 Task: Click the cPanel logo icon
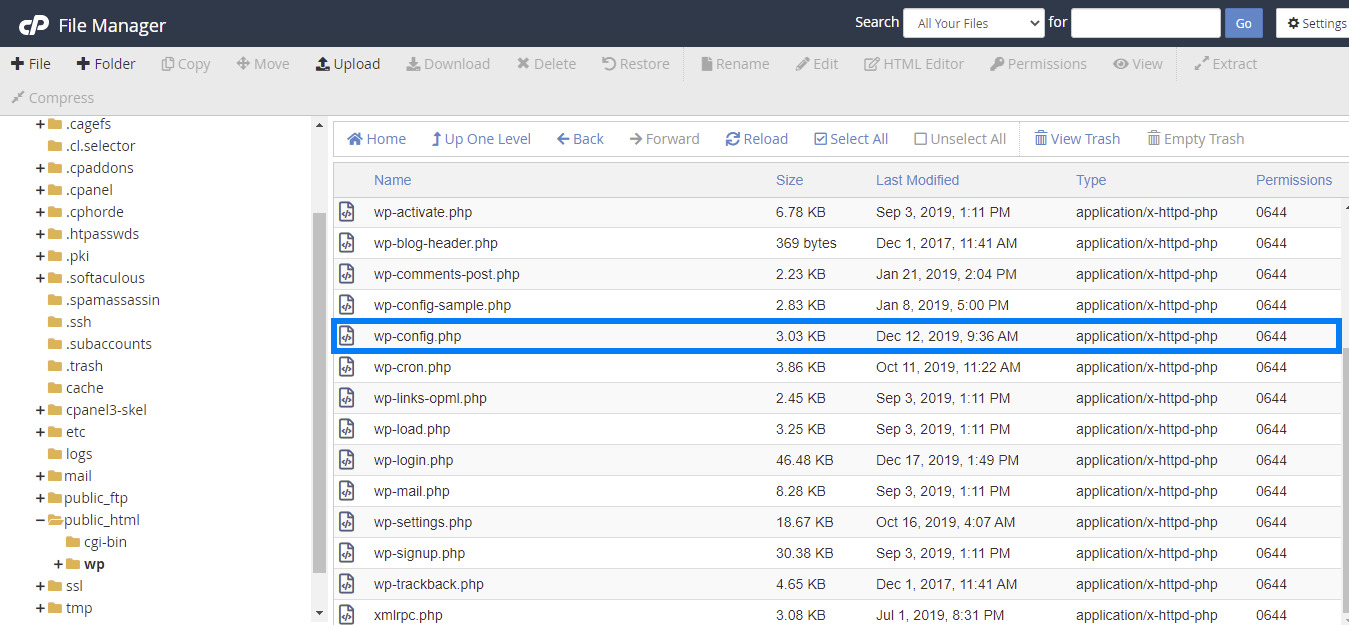(33, 25)
